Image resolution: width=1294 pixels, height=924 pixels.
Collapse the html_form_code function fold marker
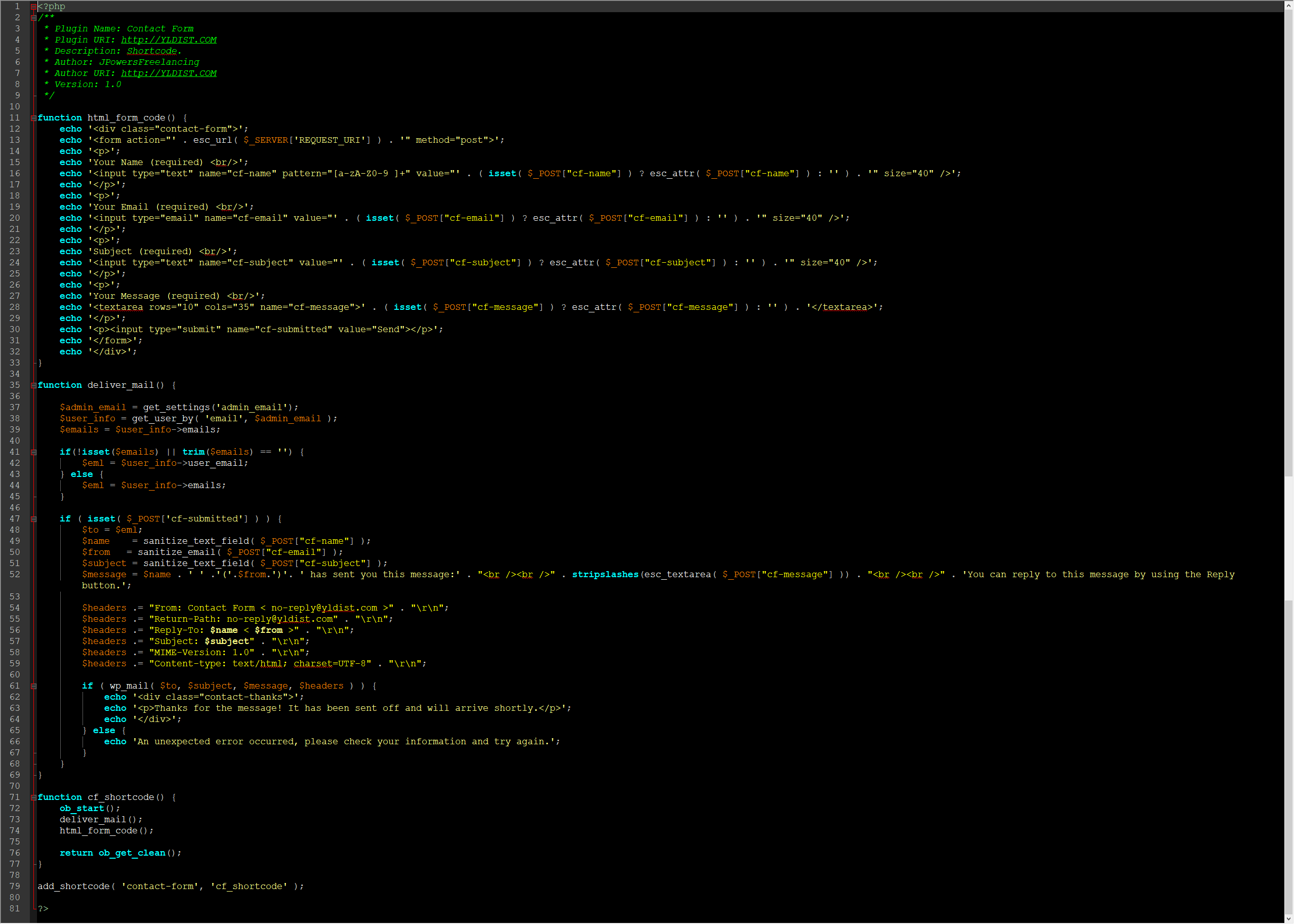[33, 118]
